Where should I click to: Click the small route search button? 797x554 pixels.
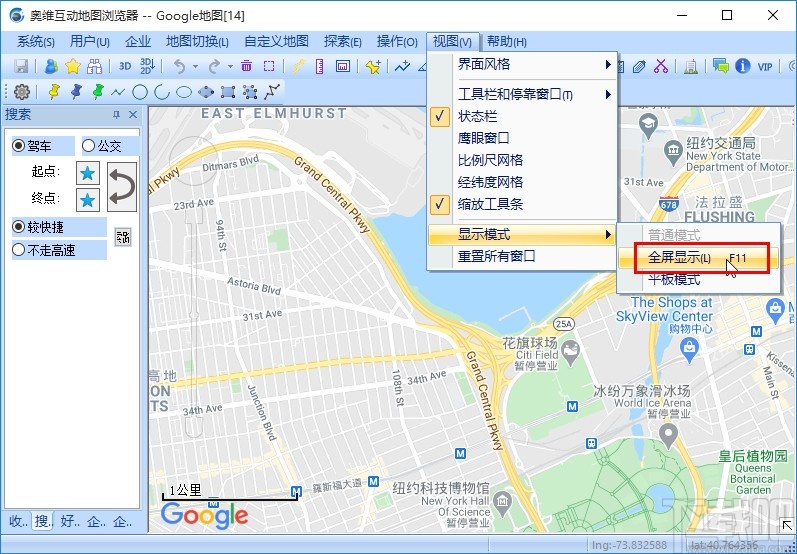123,237
